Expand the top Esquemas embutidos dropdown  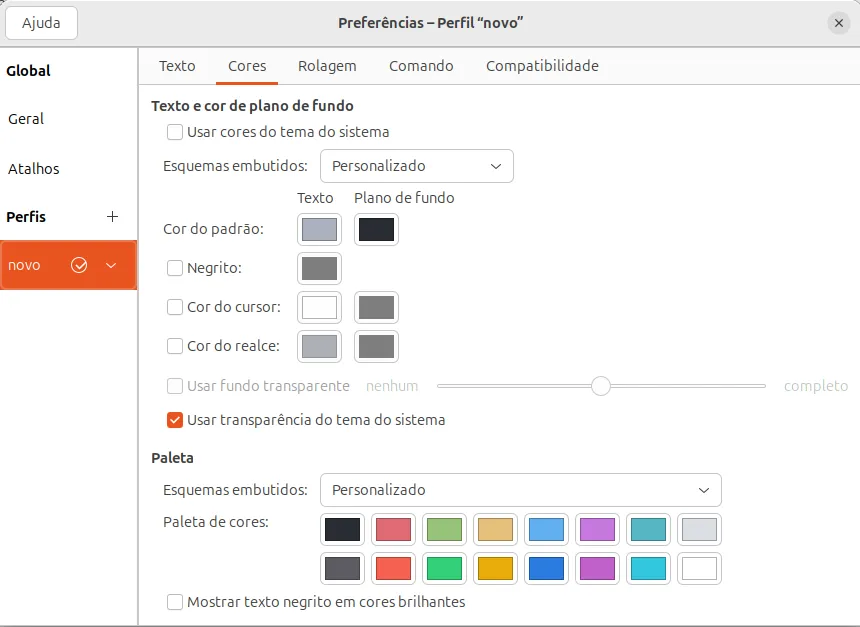coord(416,166)
